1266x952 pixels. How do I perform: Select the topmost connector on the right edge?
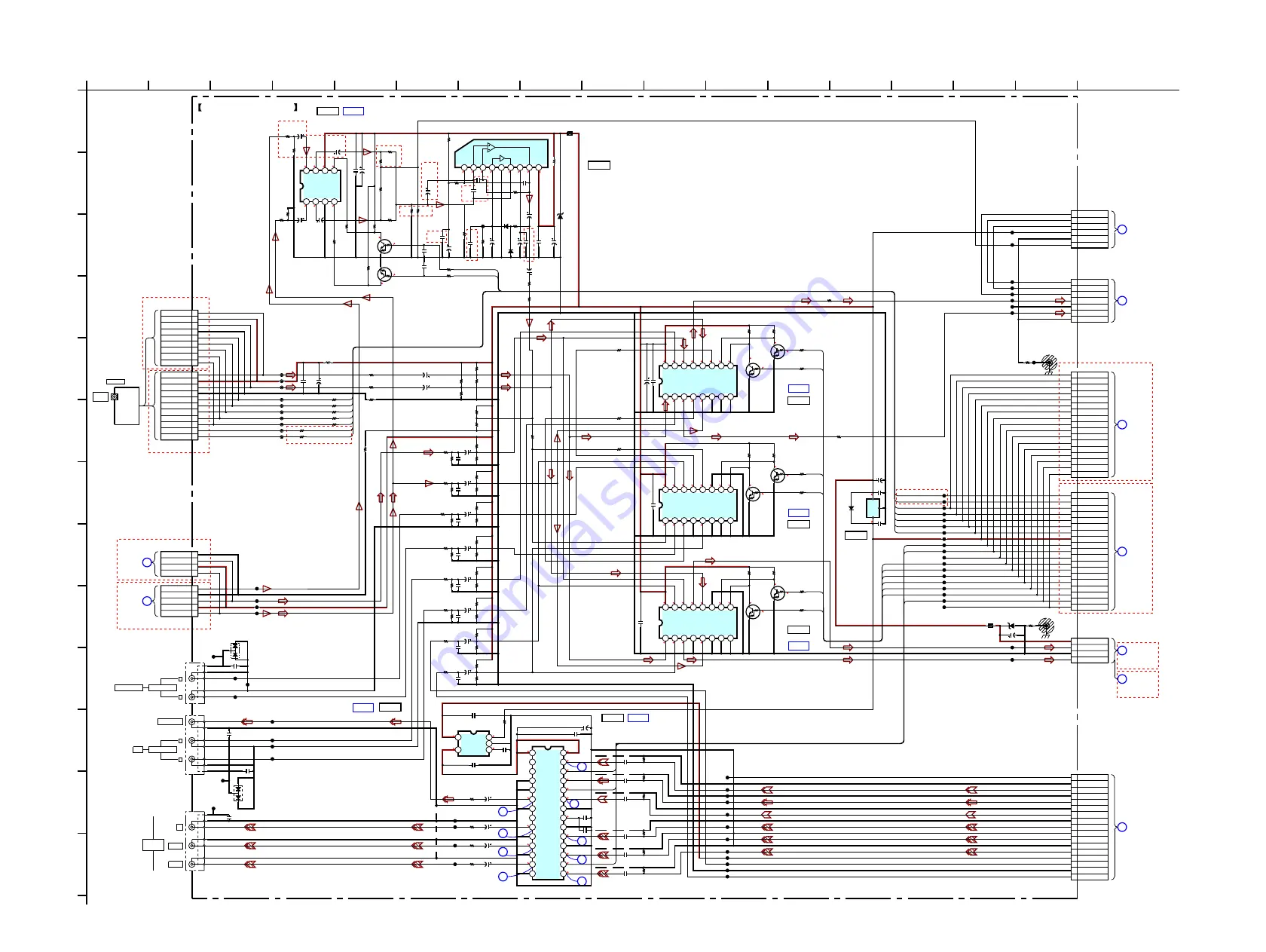[1090, 229]
